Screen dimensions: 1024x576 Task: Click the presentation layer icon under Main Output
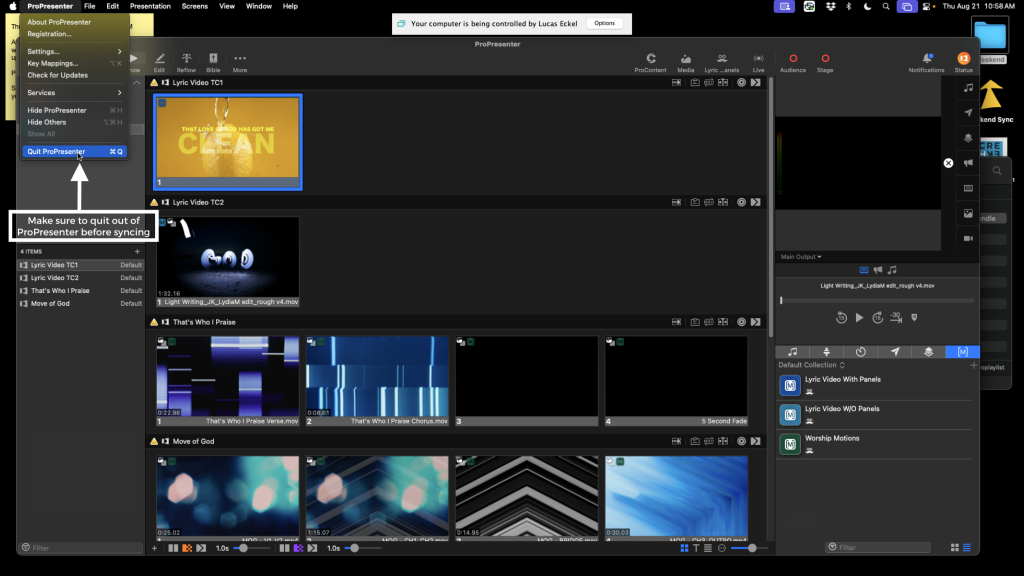coord(864,270)
